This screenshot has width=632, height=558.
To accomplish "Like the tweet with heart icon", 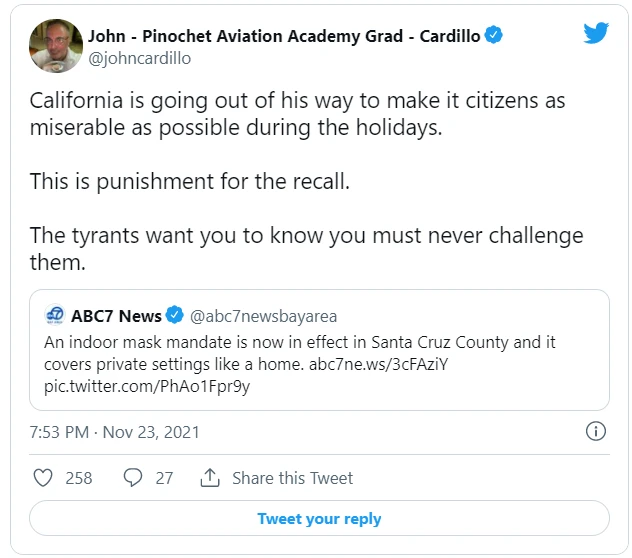I will pyautogui.click(x=43, y=478).
